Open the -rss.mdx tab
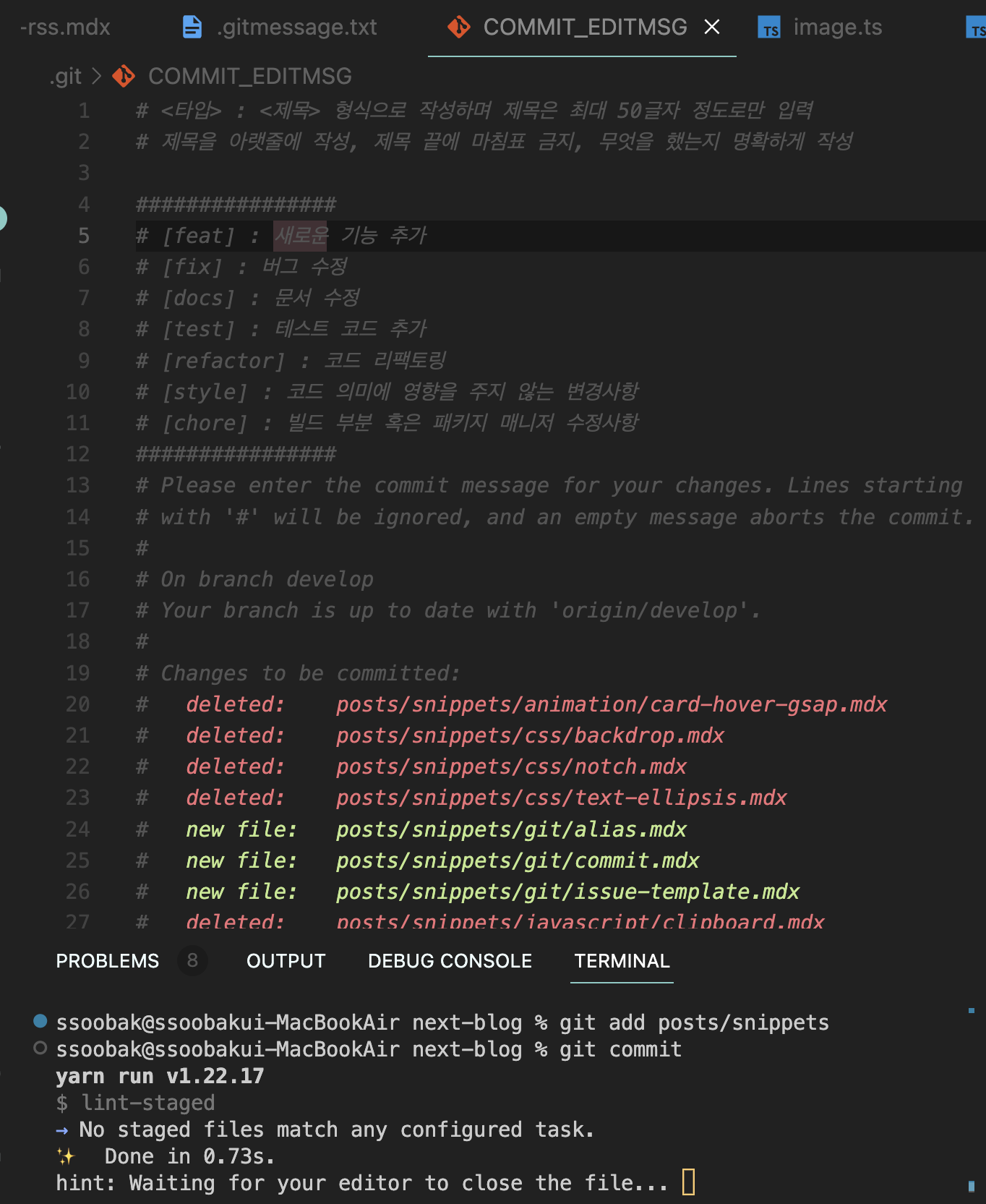 pos(65,27)
